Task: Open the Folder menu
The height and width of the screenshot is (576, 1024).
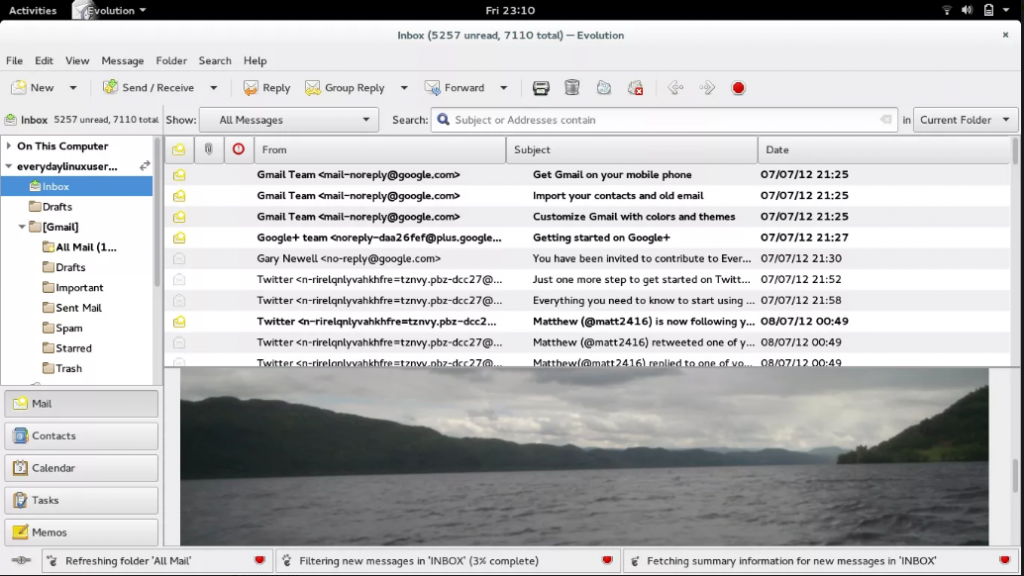Action: (171, 61)
